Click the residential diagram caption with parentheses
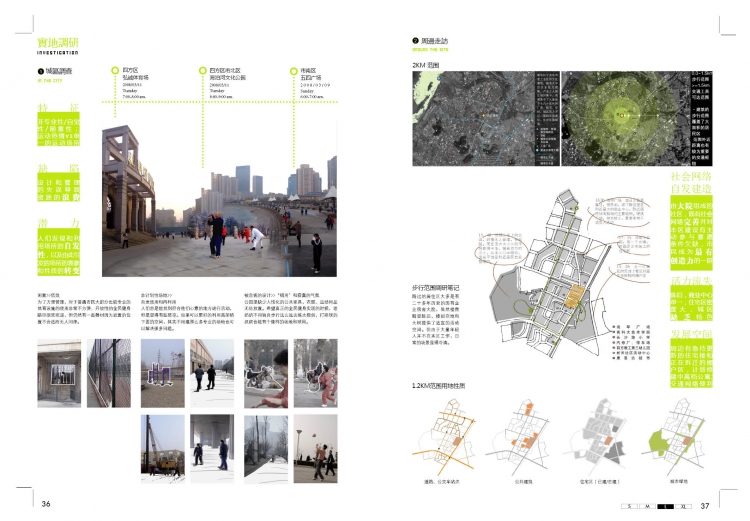The image size is (750, 521). (x=599, y=482)
